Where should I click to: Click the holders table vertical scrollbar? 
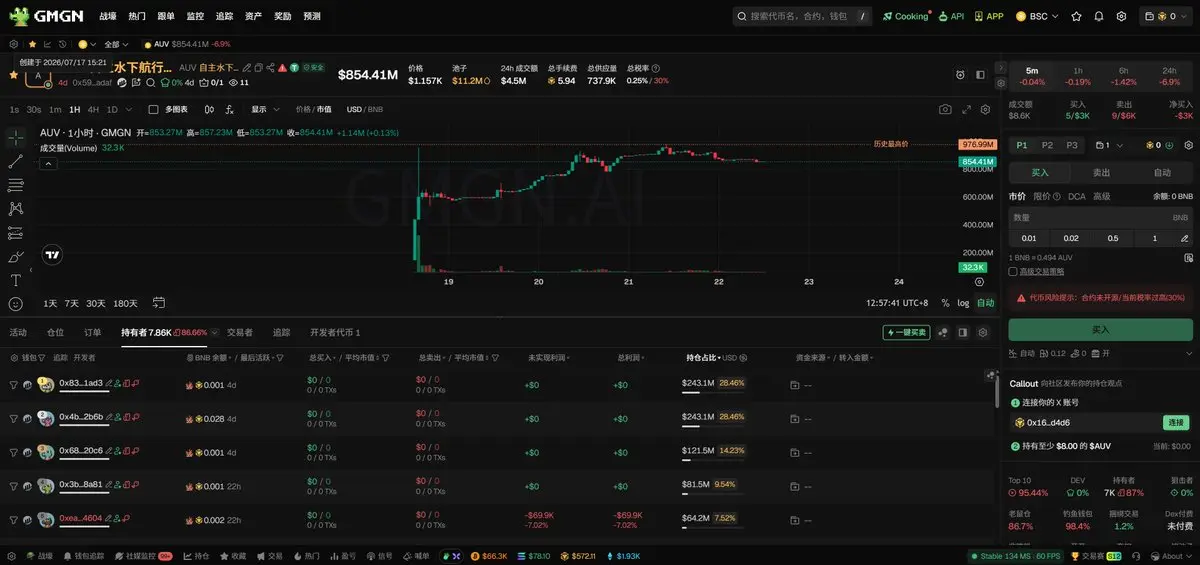(x=997, y=390)
